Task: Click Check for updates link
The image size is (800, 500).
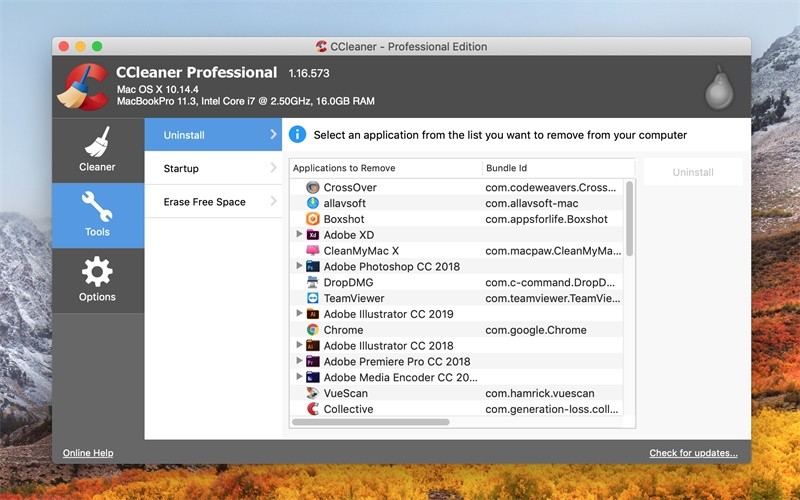Action: [x=693, y=453]
